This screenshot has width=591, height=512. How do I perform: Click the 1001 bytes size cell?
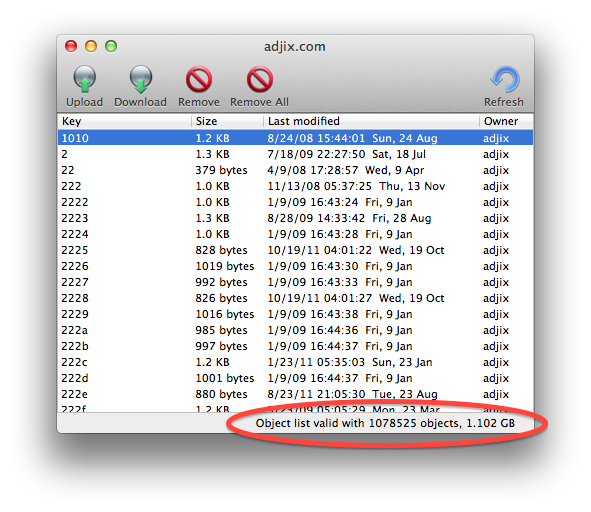tap(225, 378)
